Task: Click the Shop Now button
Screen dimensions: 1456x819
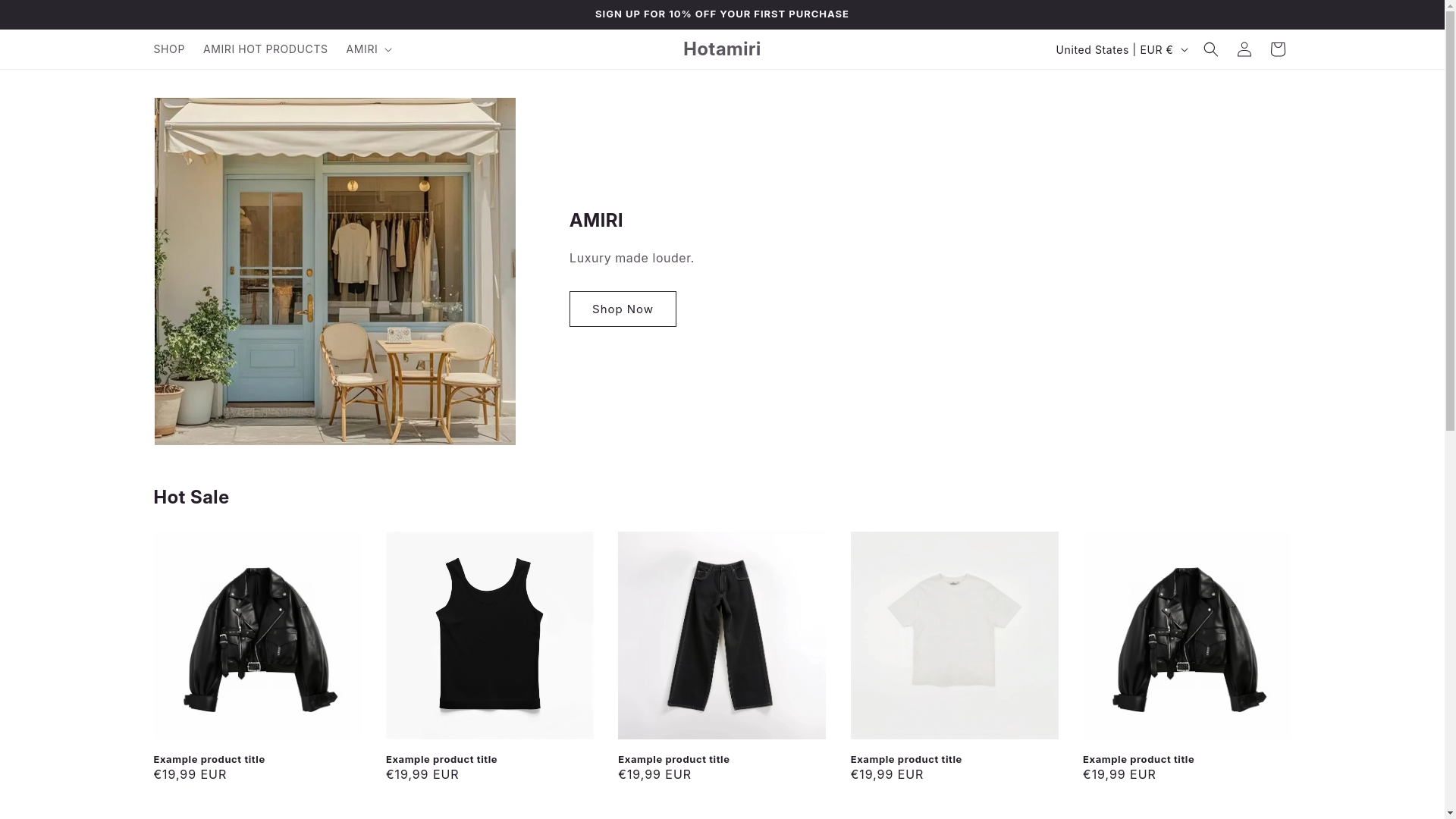Action: tap(623, 309)
